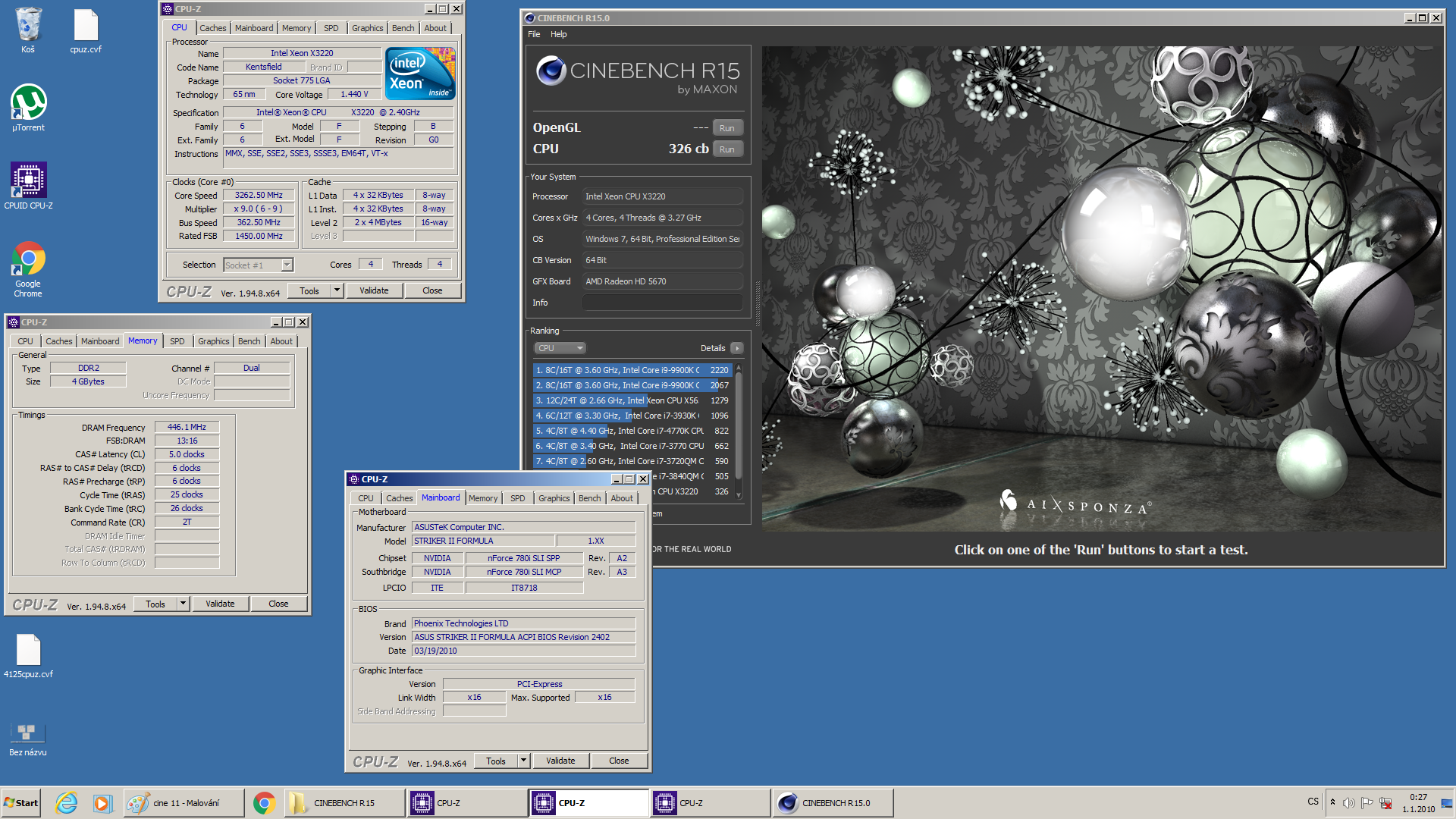Click Tools button in top CPU-Z window
1456x819 pixels.
tap(309, 290)
